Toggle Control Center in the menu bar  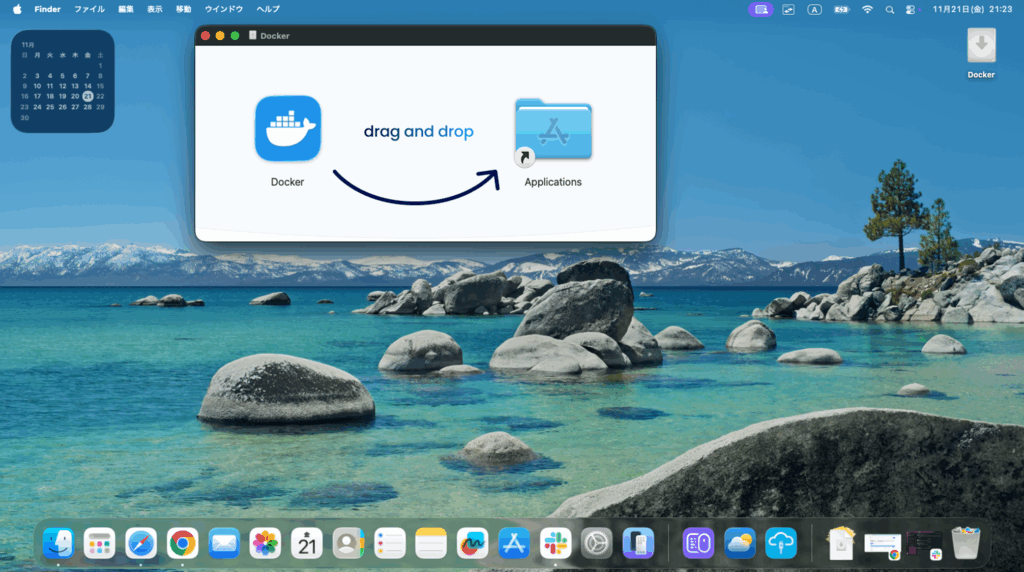[910, 9]
